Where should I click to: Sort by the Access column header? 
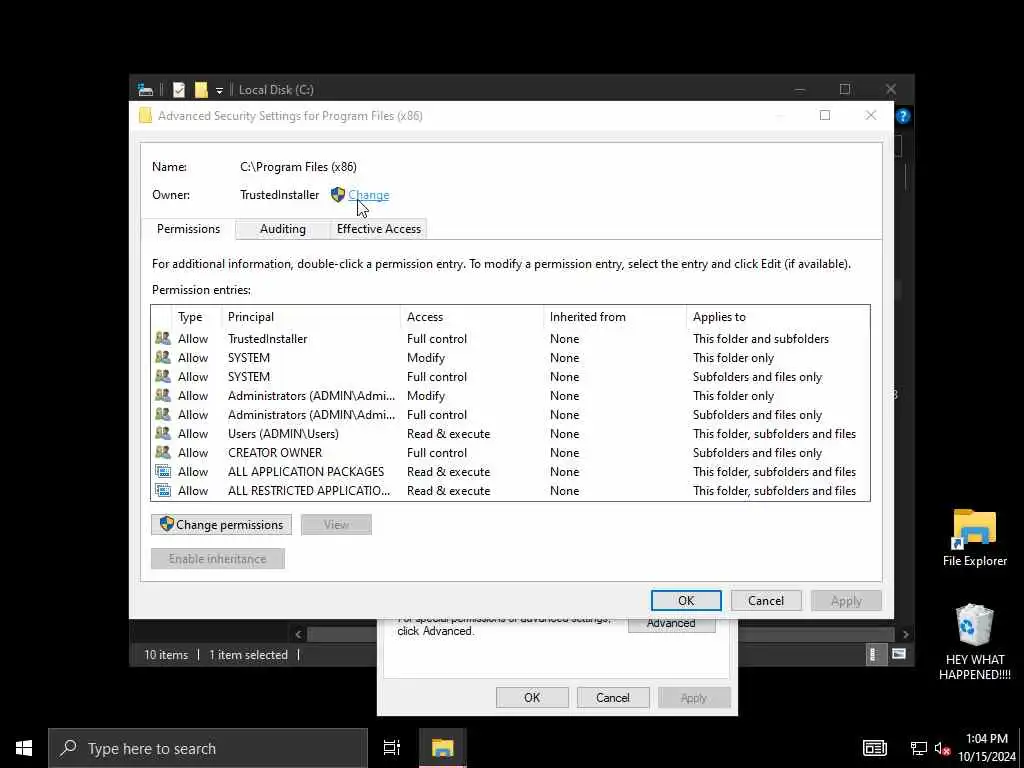[x=472, y=317]
